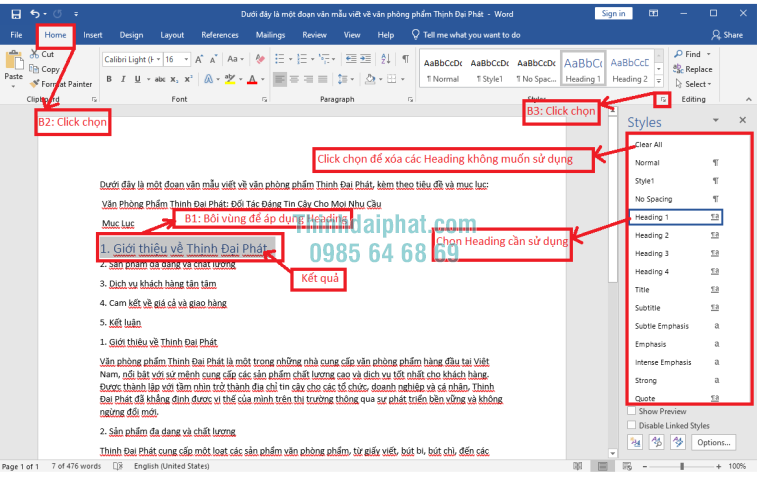Show paragraph marks with the pilcrow icon
Image resolution: width=768 pixels, height=477 pixels.
[406, 59]
